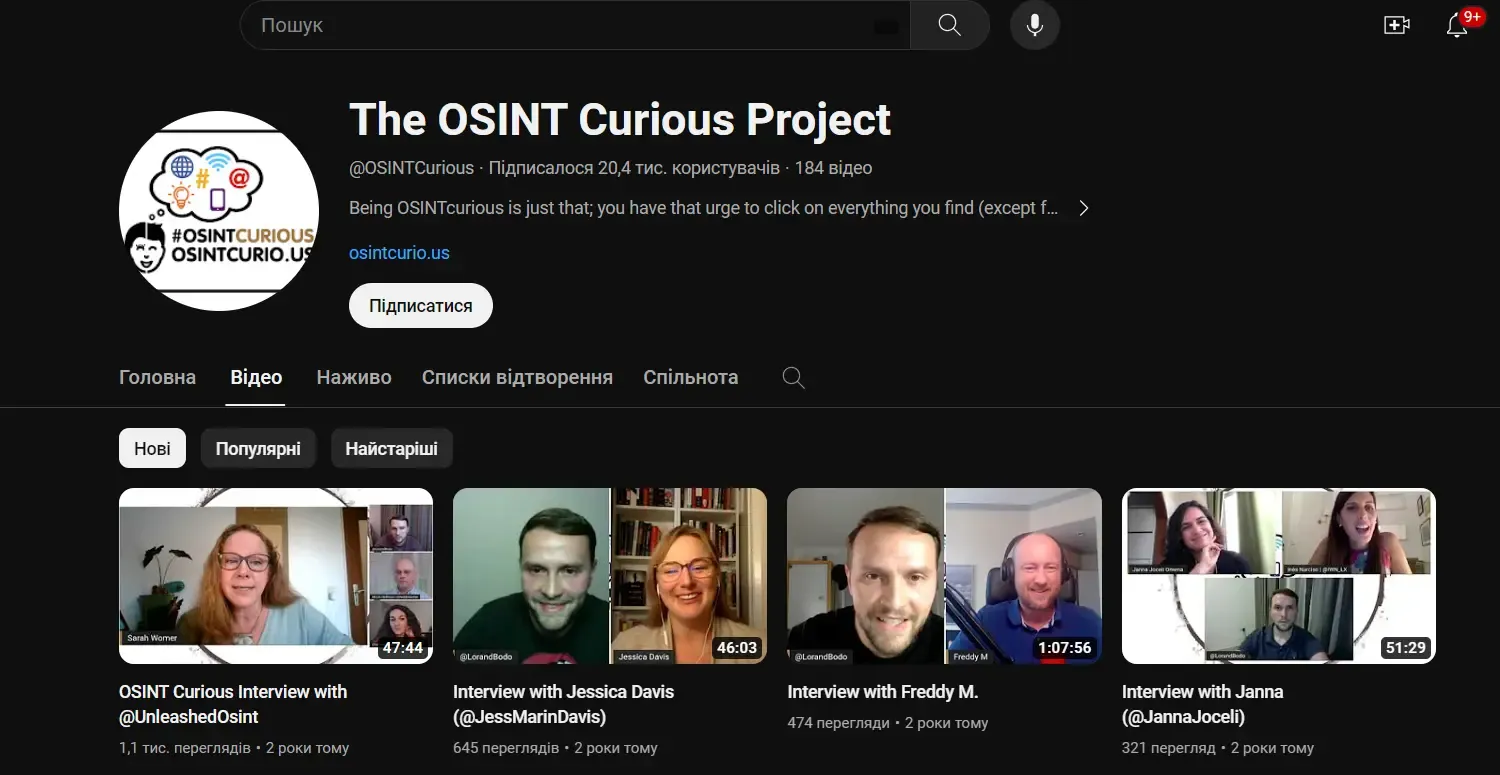The image size is (1500, 775).
Task: Sort videos by Популярні chip
Action: click(x=258, y=449)
